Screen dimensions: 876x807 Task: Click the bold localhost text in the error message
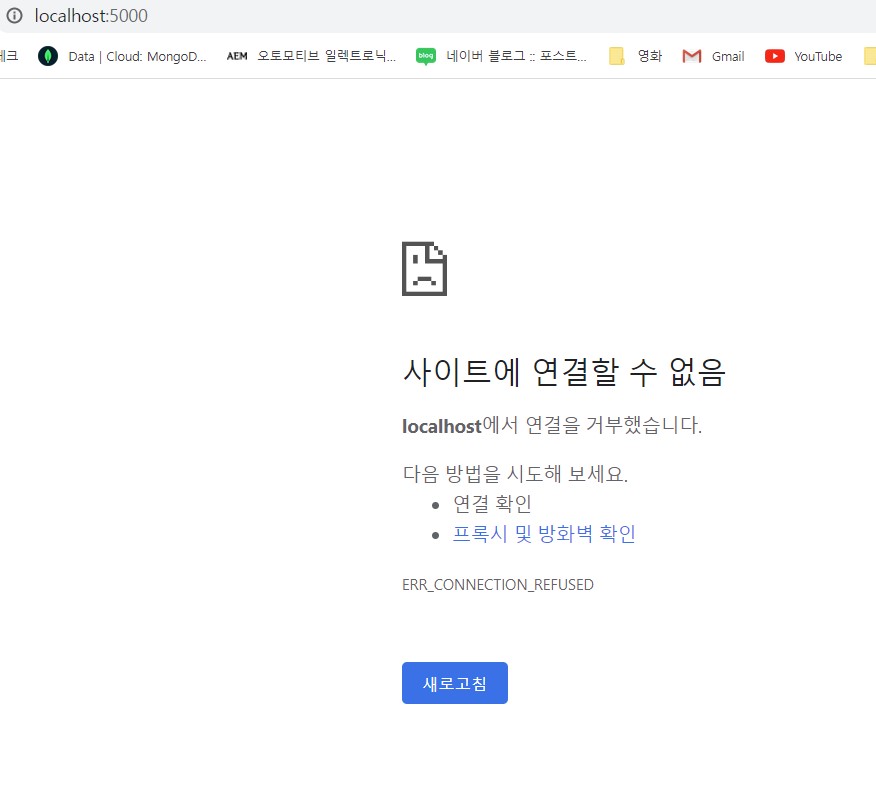click(441, 426)
